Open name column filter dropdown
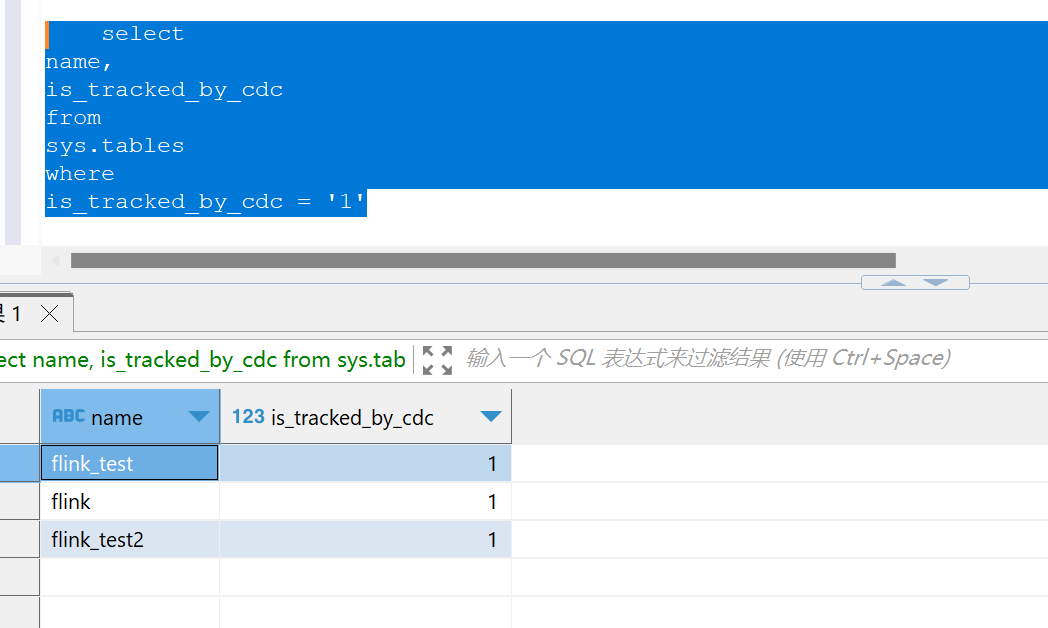This screenshot has height=628, width=1048. [x=199, y=417]
